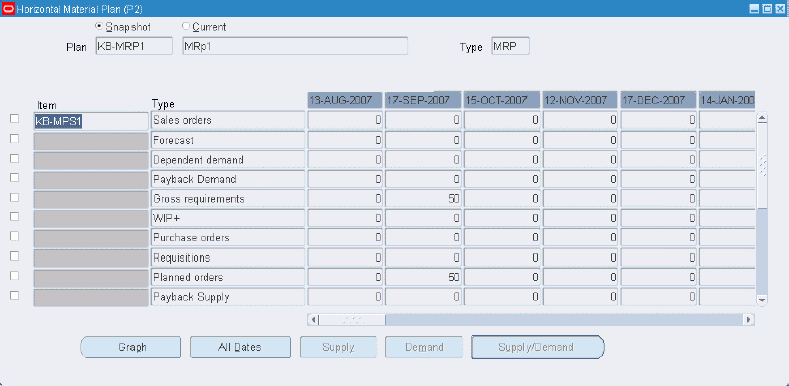Click the Dependent demand type cell
The width and height of the screenshot is (789, 386).
[228, 160]
